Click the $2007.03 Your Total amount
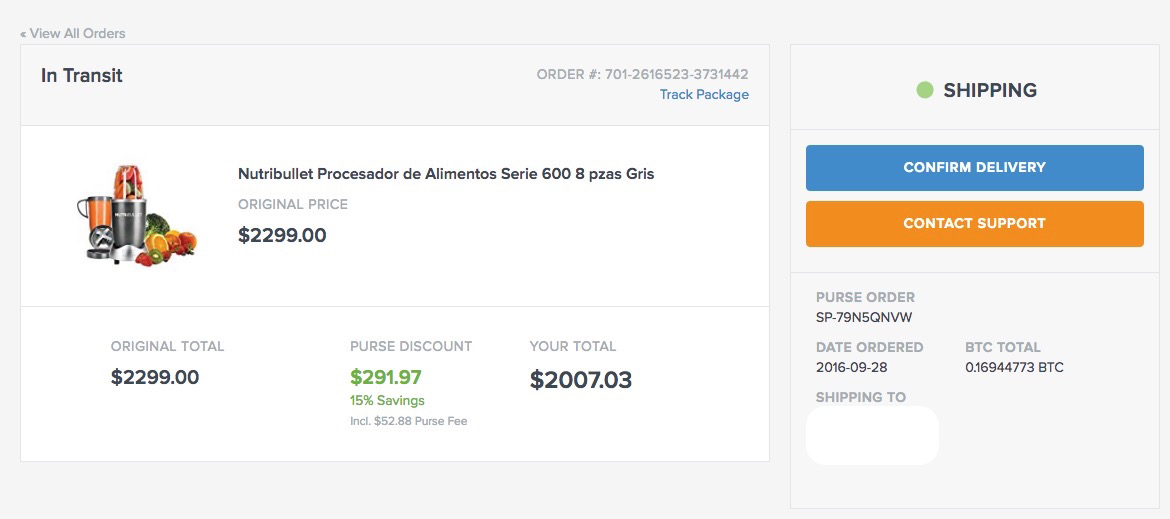Viewport: 1170px width, 519px height. tap(581, 380)
